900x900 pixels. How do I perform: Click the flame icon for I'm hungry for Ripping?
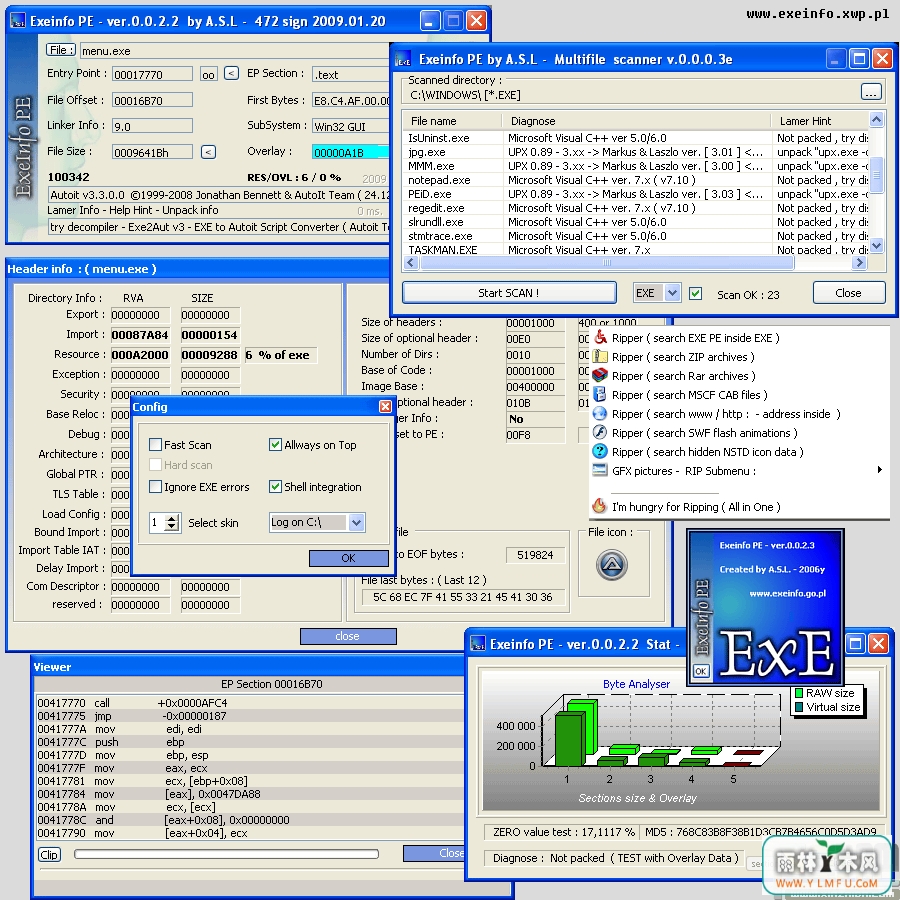pyautogui.click(x=600, y=506)
